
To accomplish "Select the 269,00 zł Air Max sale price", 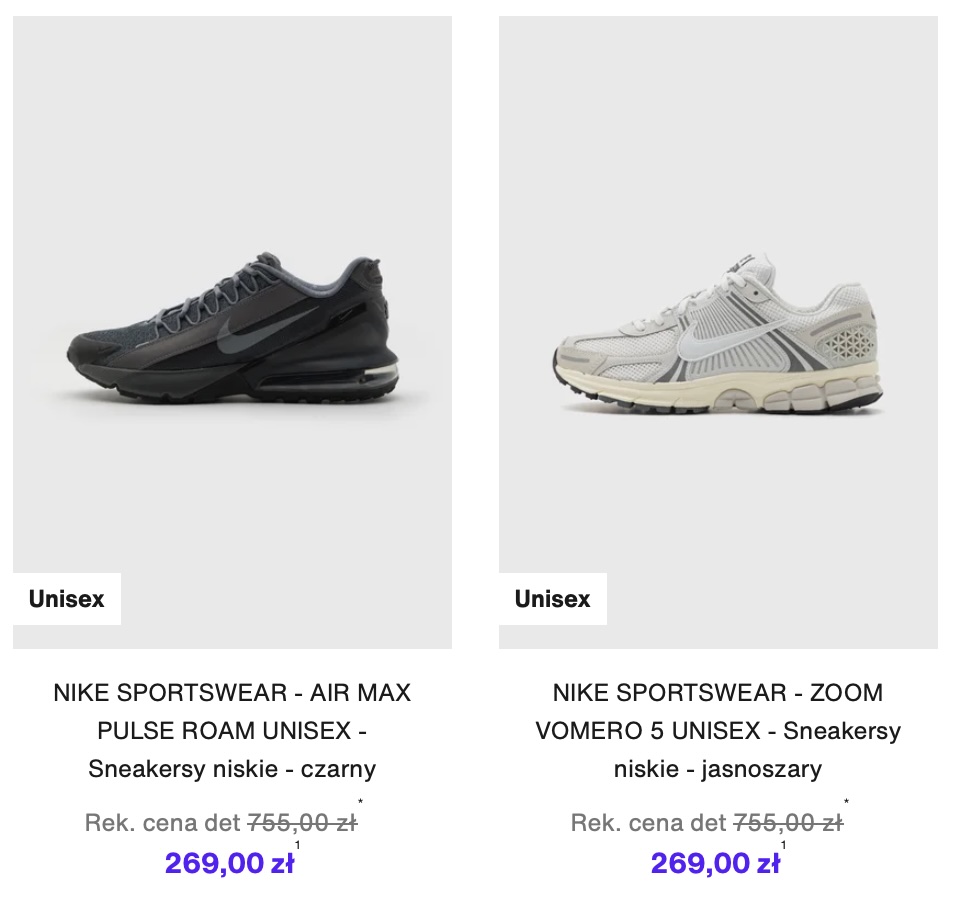I will [230, 863].
